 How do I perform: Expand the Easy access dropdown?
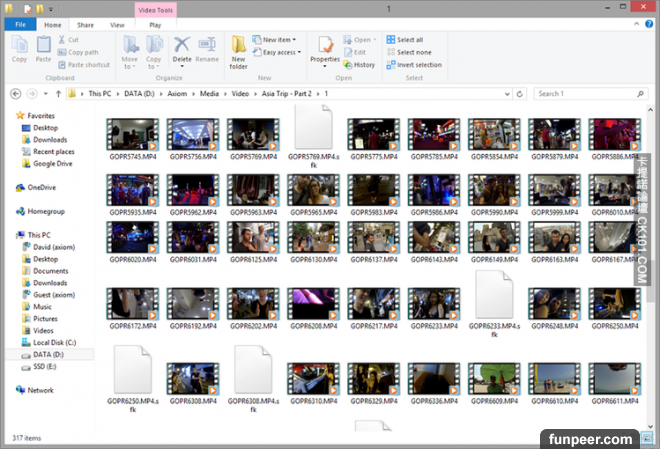click(278, 52)
